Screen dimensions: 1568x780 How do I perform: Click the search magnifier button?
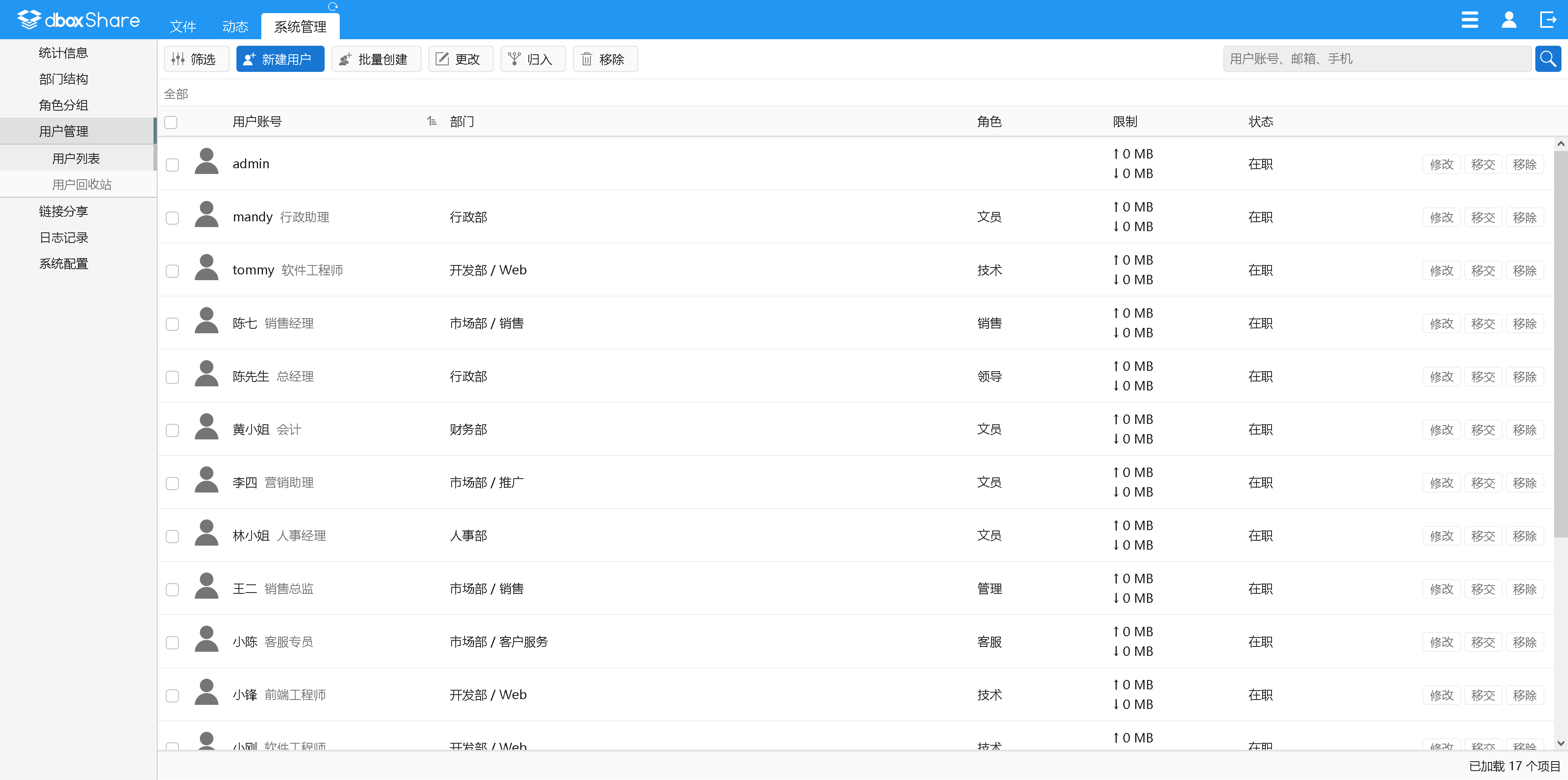pos(1548,59)
